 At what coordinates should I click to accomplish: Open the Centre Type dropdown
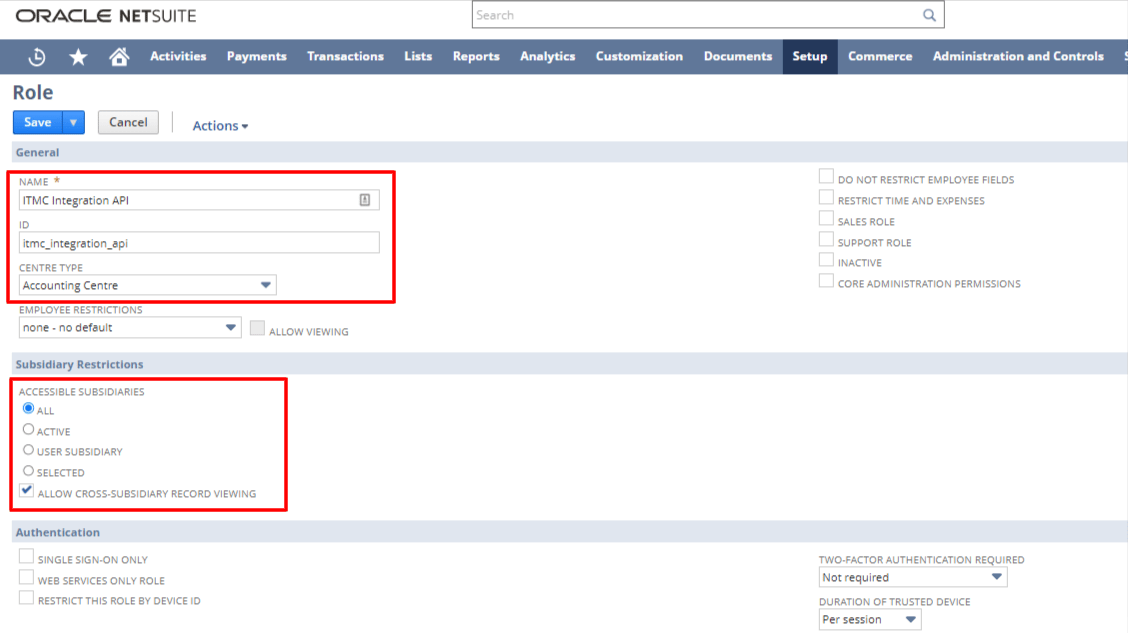[x=147, y=286]
